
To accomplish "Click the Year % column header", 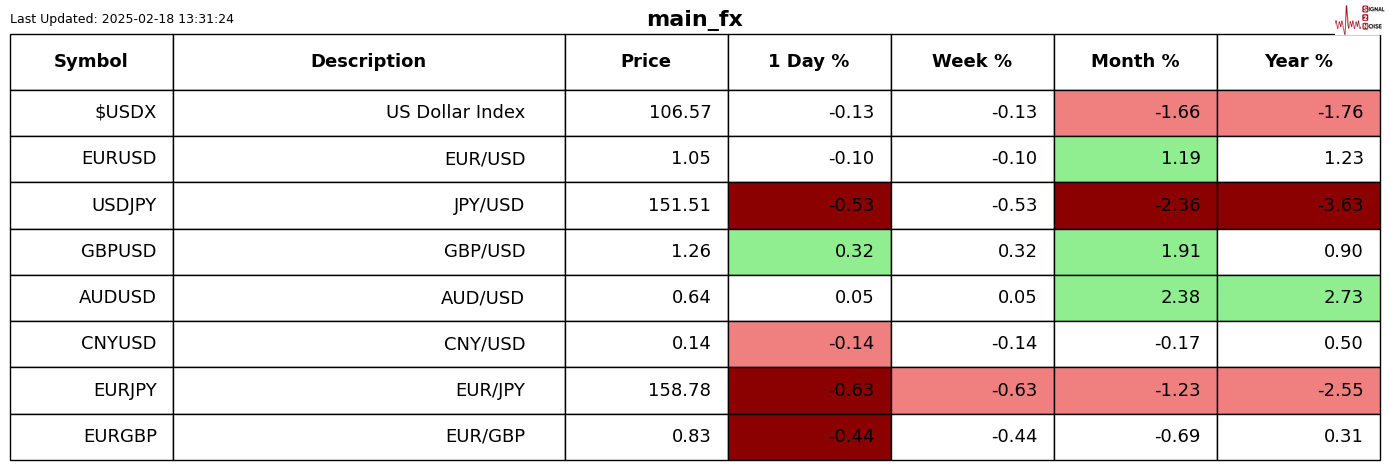I will [x=1298, y=62].
